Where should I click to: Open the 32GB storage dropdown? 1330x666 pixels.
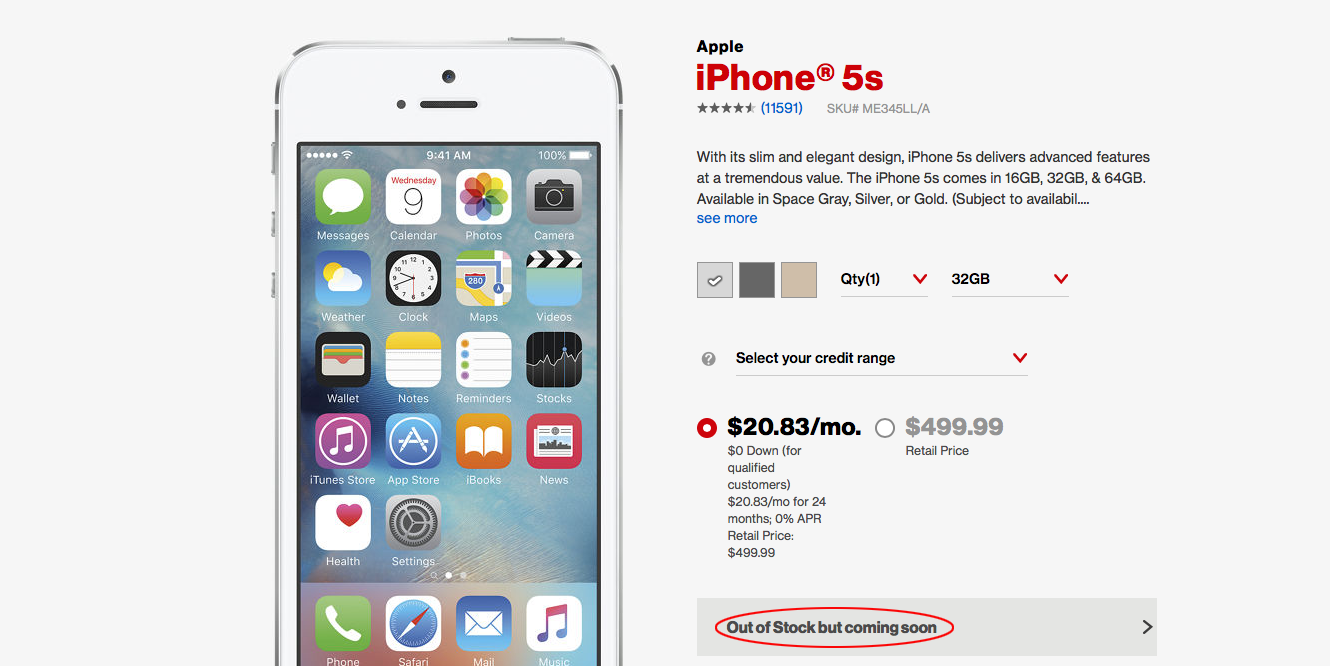(1010, 279)
